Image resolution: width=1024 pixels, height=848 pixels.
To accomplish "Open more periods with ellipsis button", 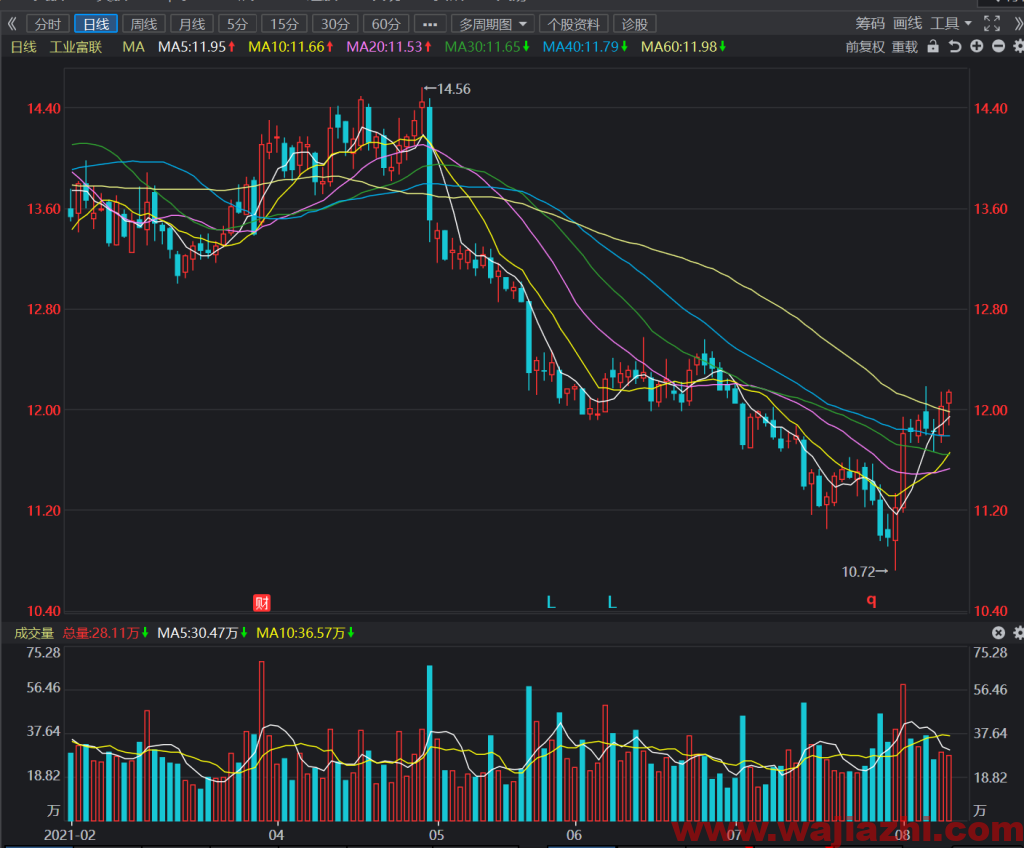I will pos(430,24).
